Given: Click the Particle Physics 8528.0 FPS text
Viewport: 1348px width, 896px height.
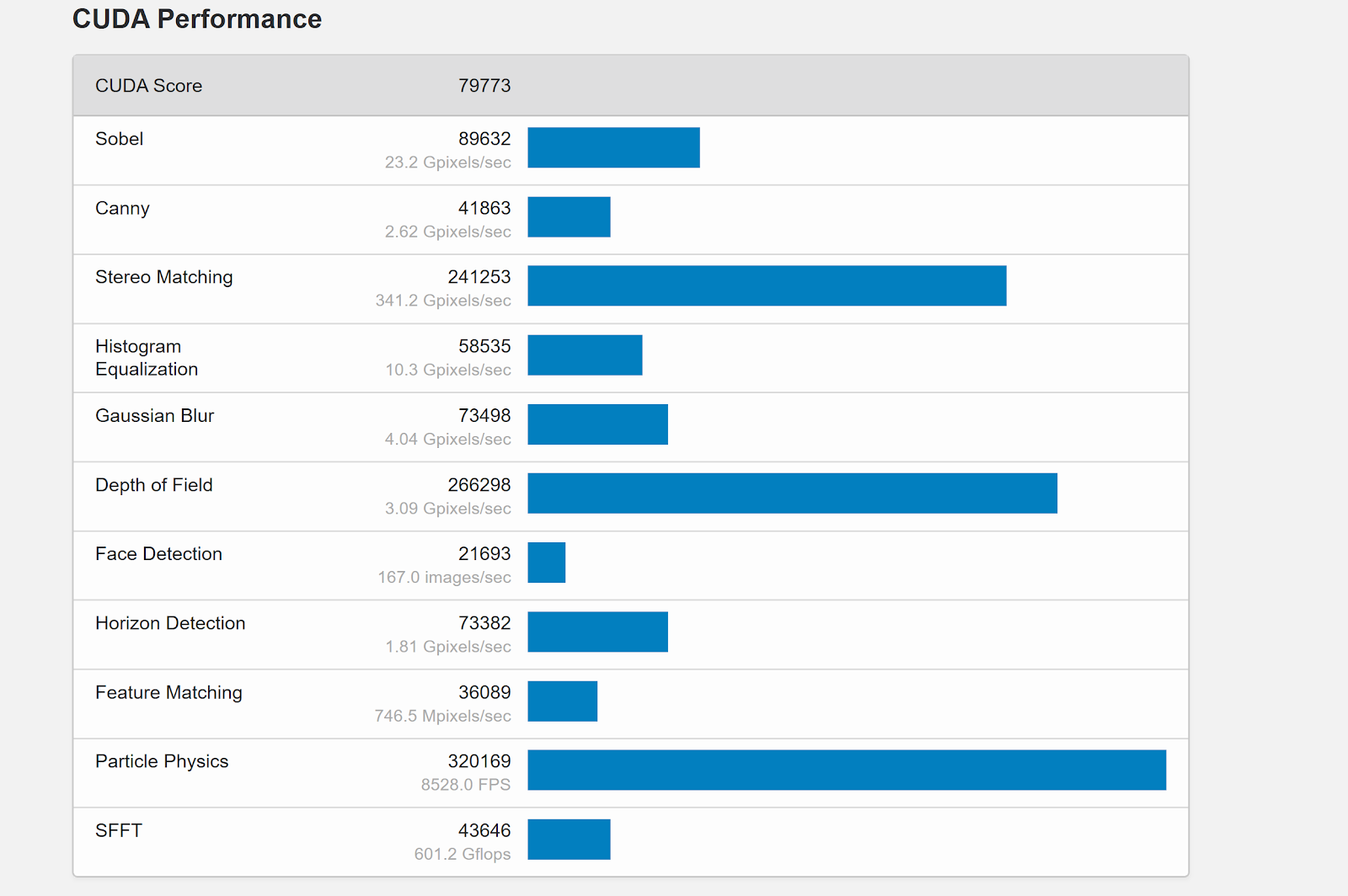Looking at the screenshot, I should point(465,785).
